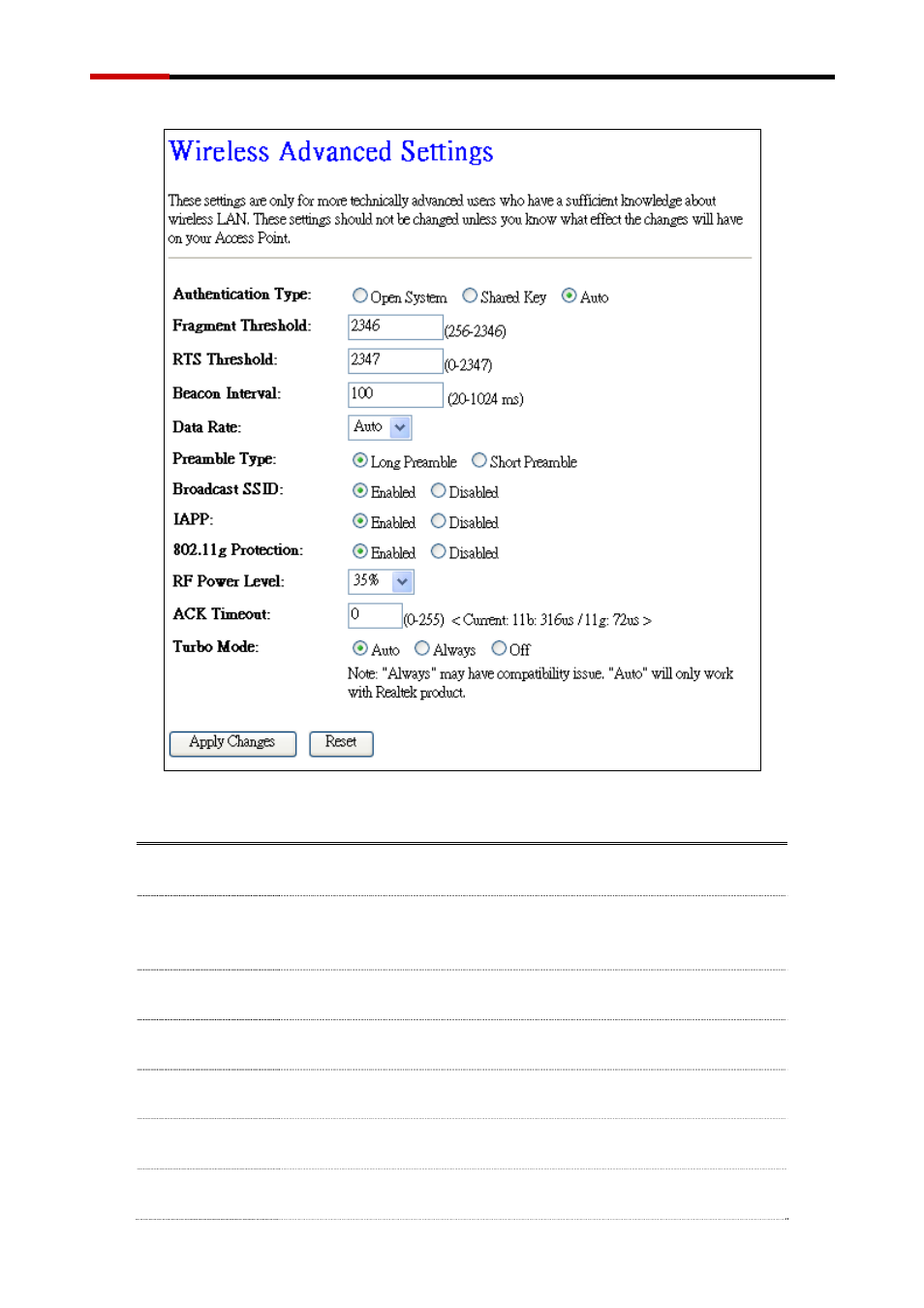This screenshot has width=924, height=1308.
Task: Click the Authentication Type label
Action: click(242, 295)
